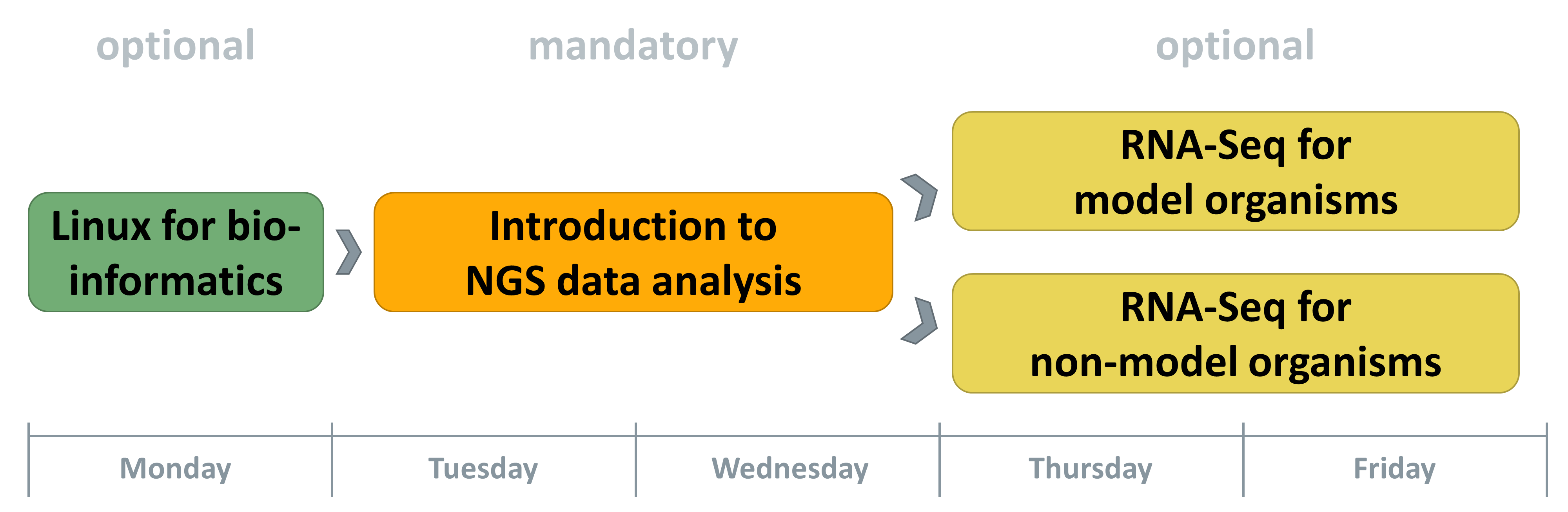The image size is (1568, 512).
Task: Click the chevron arrow after the Linux box
Action: coord(349,252)
